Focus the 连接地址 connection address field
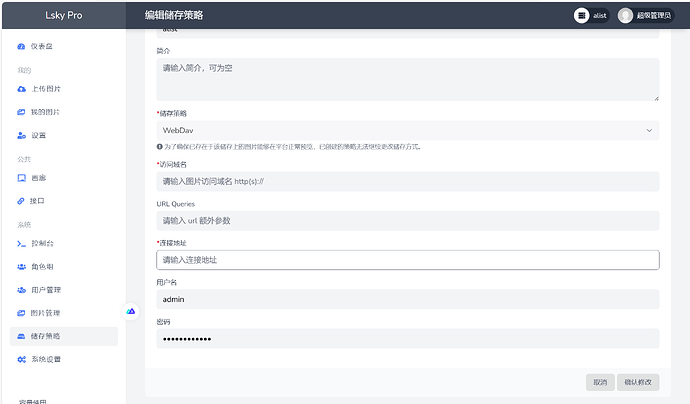 [407, 260]
